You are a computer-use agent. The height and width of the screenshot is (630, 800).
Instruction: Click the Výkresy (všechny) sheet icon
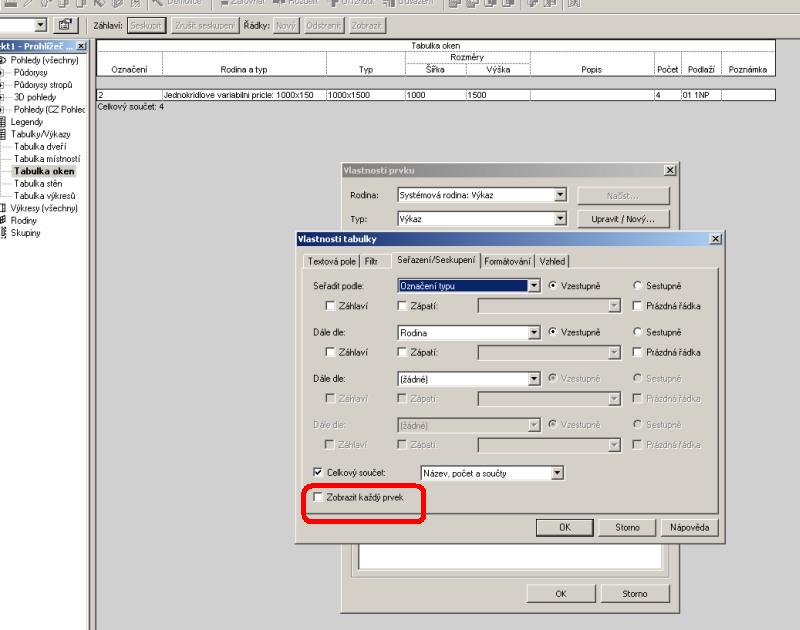click(3, 208)
